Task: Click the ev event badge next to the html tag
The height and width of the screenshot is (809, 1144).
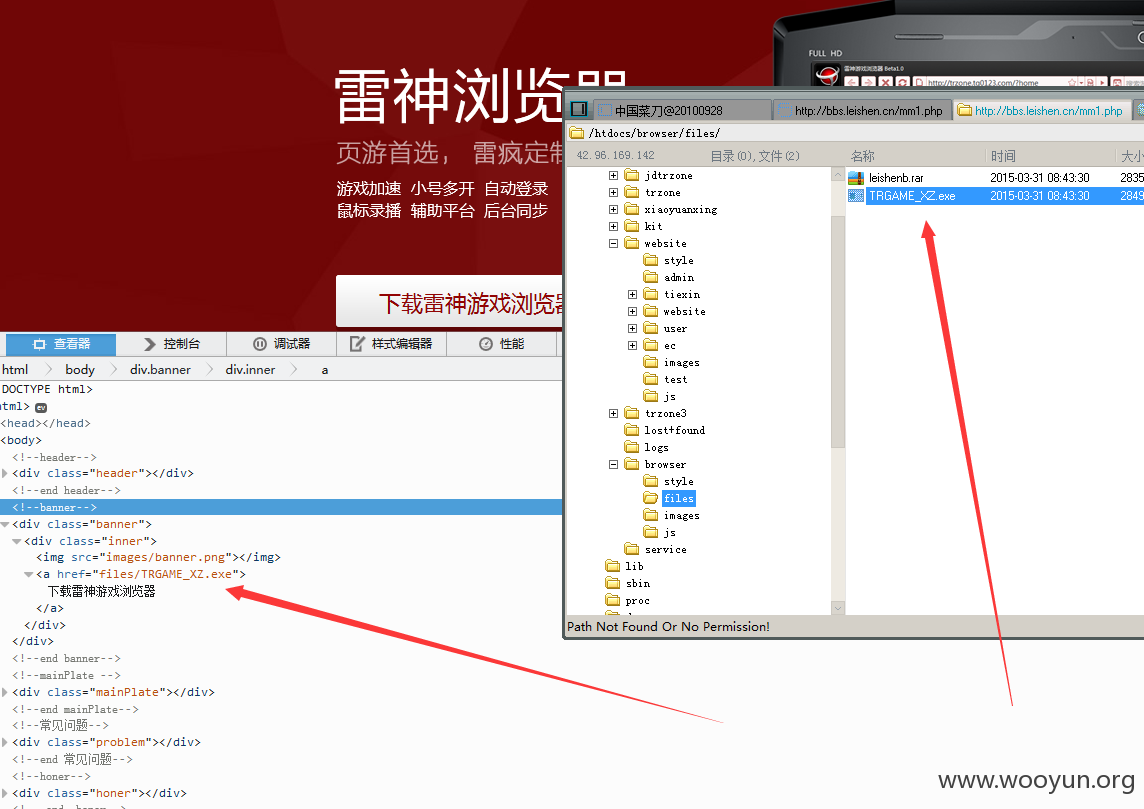Action: [x=42, y=407]
